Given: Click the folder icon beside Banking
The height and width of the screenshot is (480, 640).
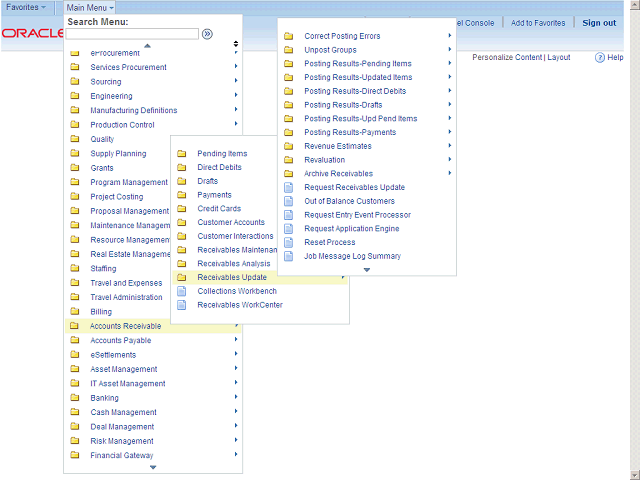Looking at the screenshot, I should (x=75, y=398).
